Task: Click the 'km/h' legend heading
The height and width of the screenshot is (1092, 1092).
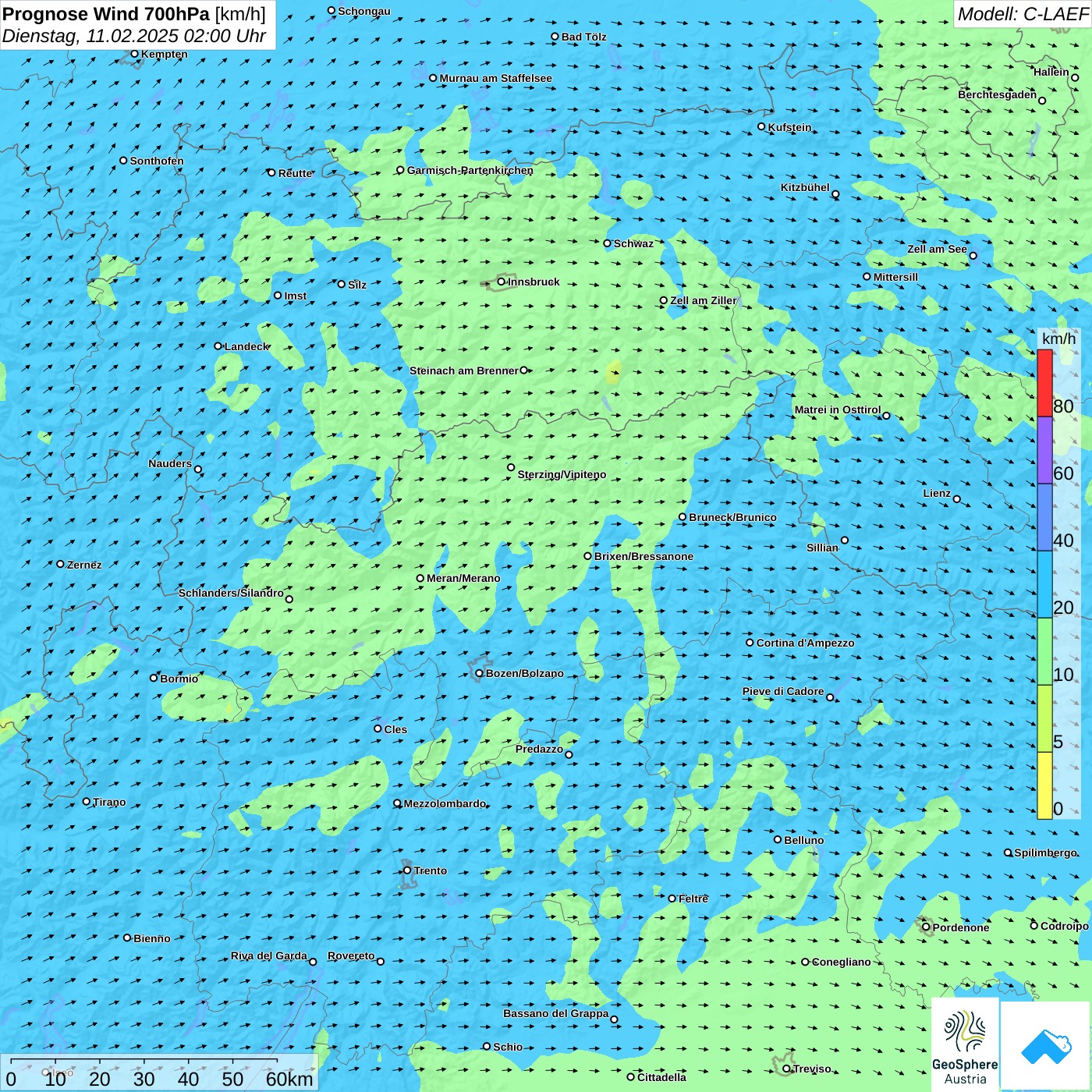Action: pos(1058,339)
